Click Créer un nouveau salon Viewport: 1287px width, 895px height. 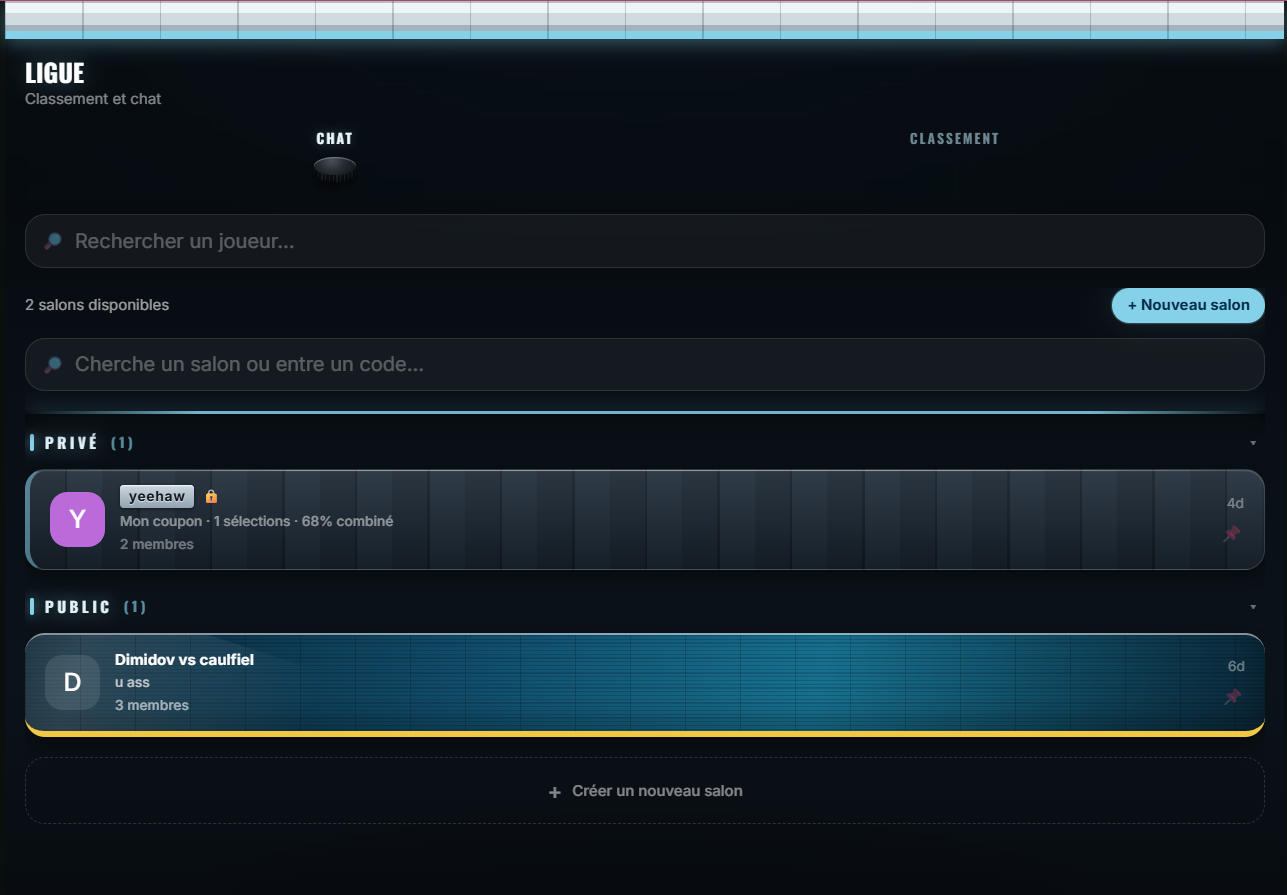[645, 791]
